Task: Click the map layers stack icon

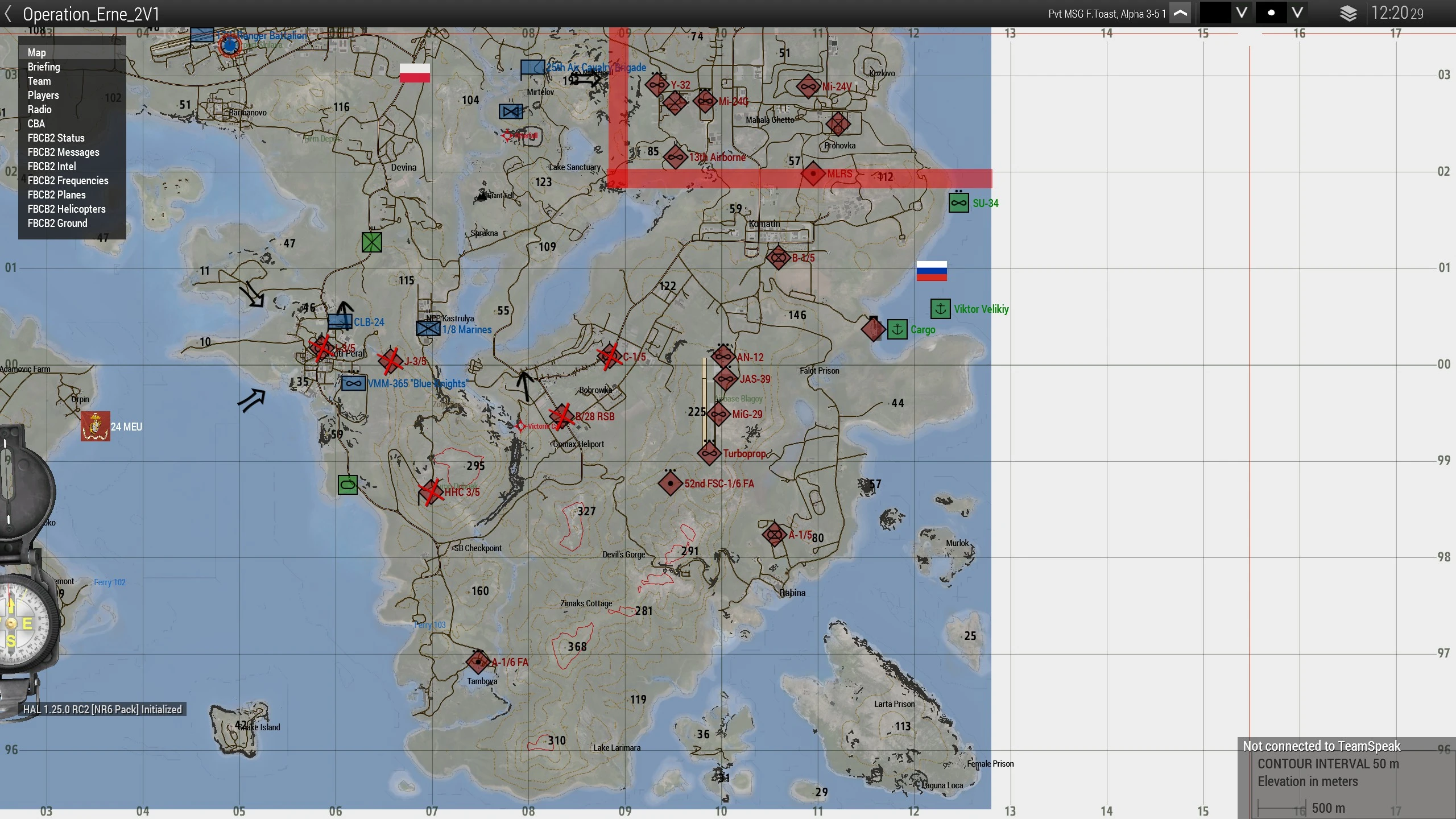Action: [x=1348, y=14]
